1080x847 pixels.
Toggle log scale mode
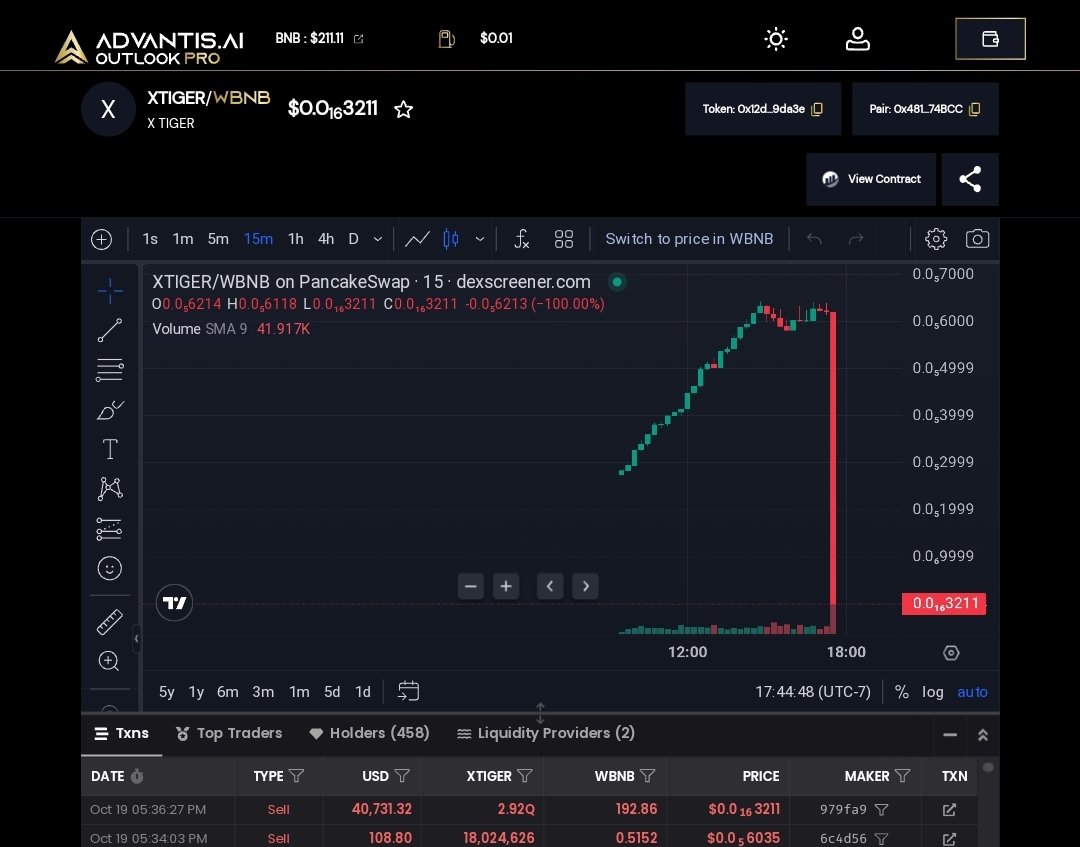933,692
